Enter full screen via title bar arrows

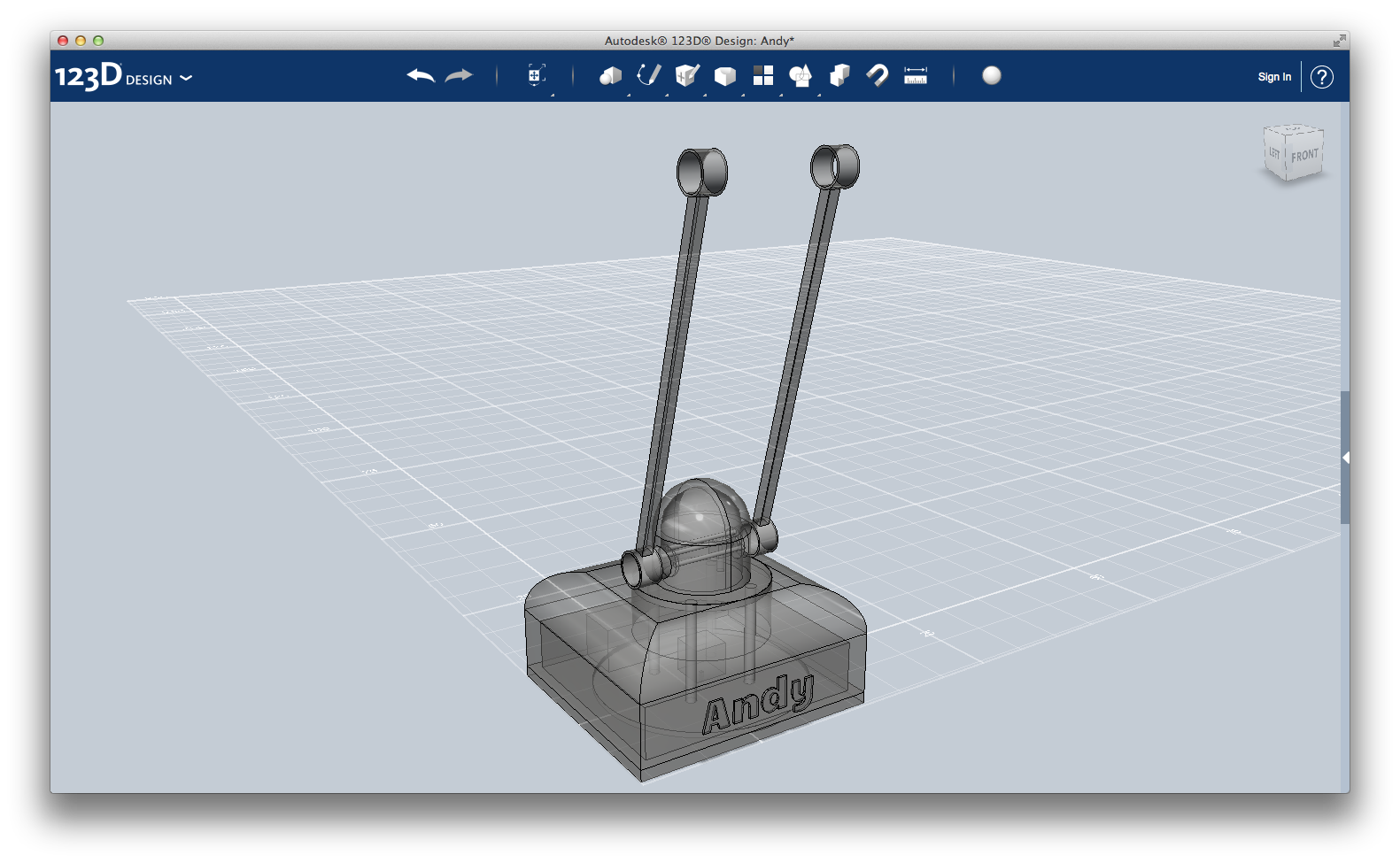tap(1339, 41)
